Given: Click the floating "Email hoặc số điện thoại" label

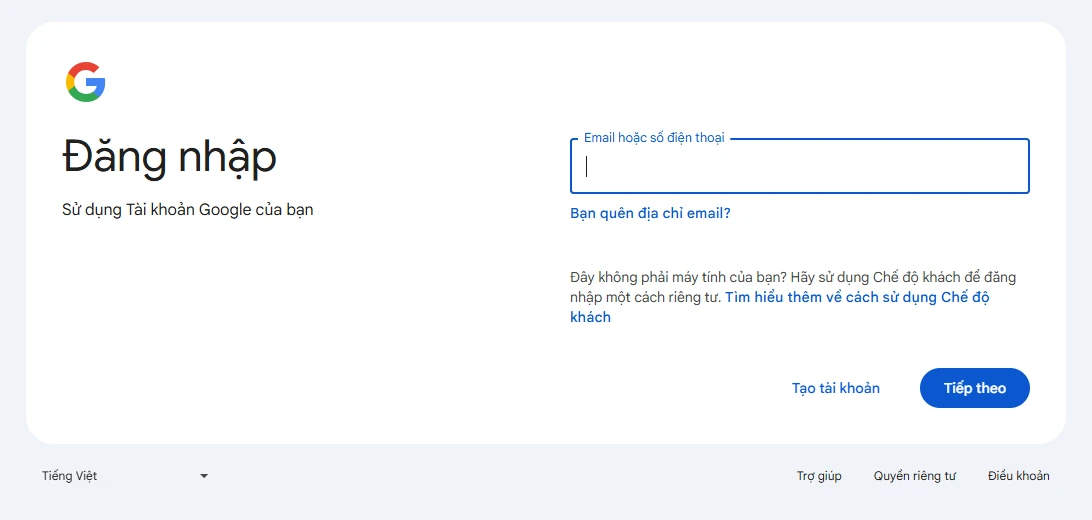Looking at the screenshot, I should pos(654,138).
